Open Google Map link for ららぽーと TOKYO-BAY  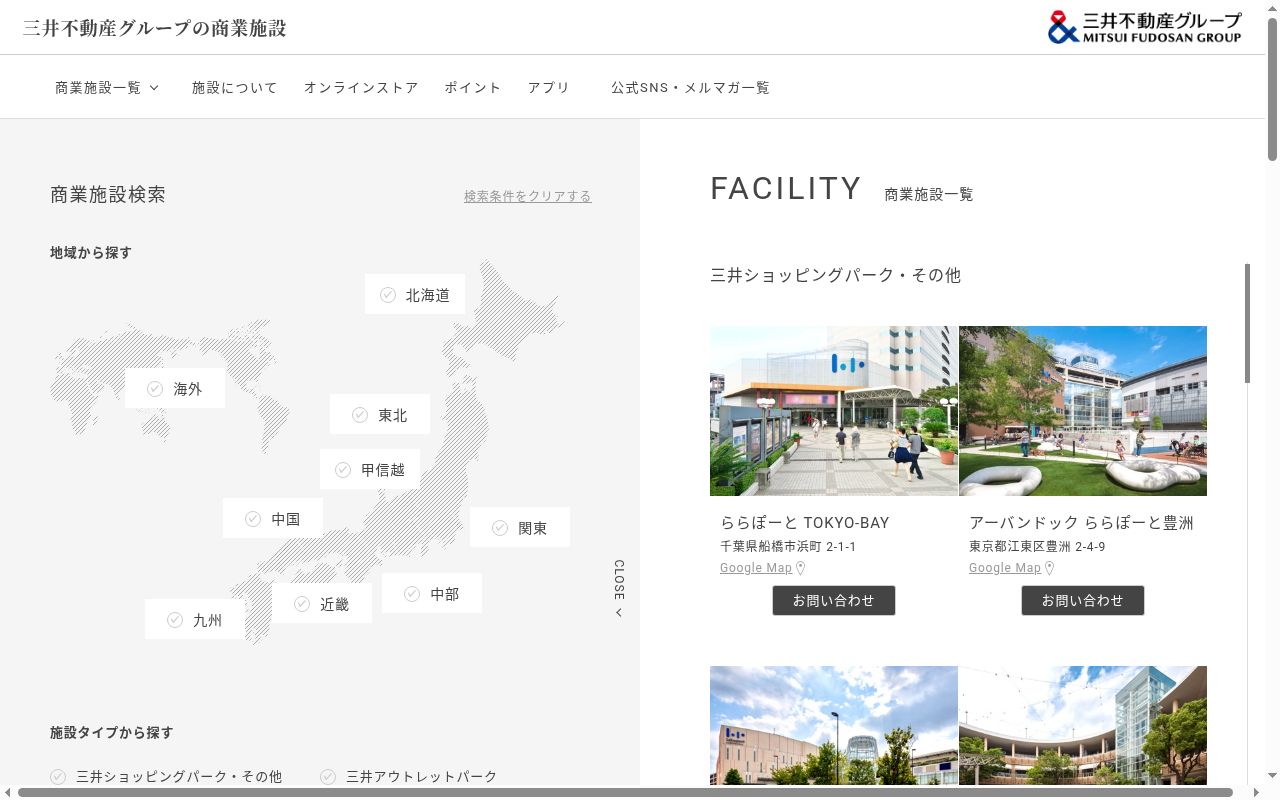[756, 568]
